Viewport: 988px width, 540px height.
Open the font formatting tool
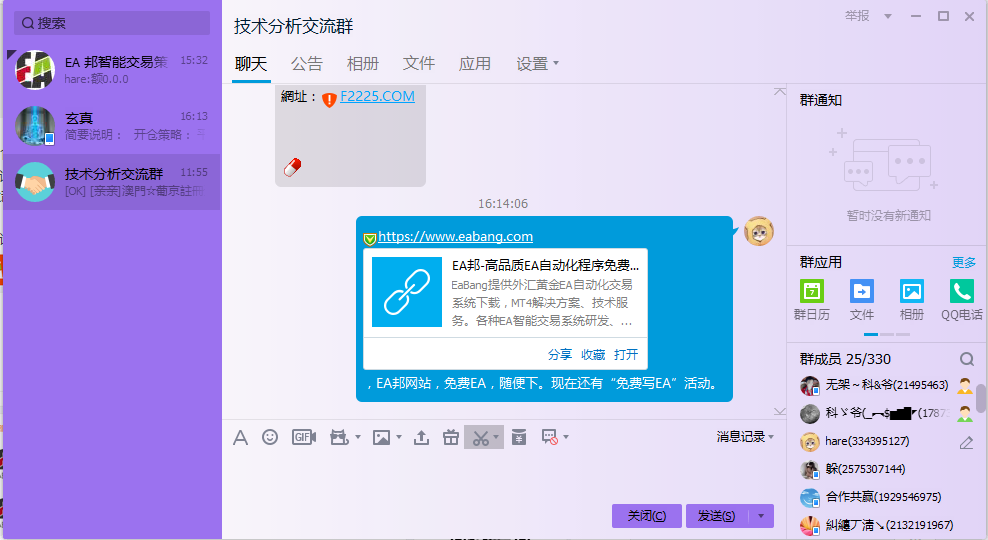(x=240, y=437)
